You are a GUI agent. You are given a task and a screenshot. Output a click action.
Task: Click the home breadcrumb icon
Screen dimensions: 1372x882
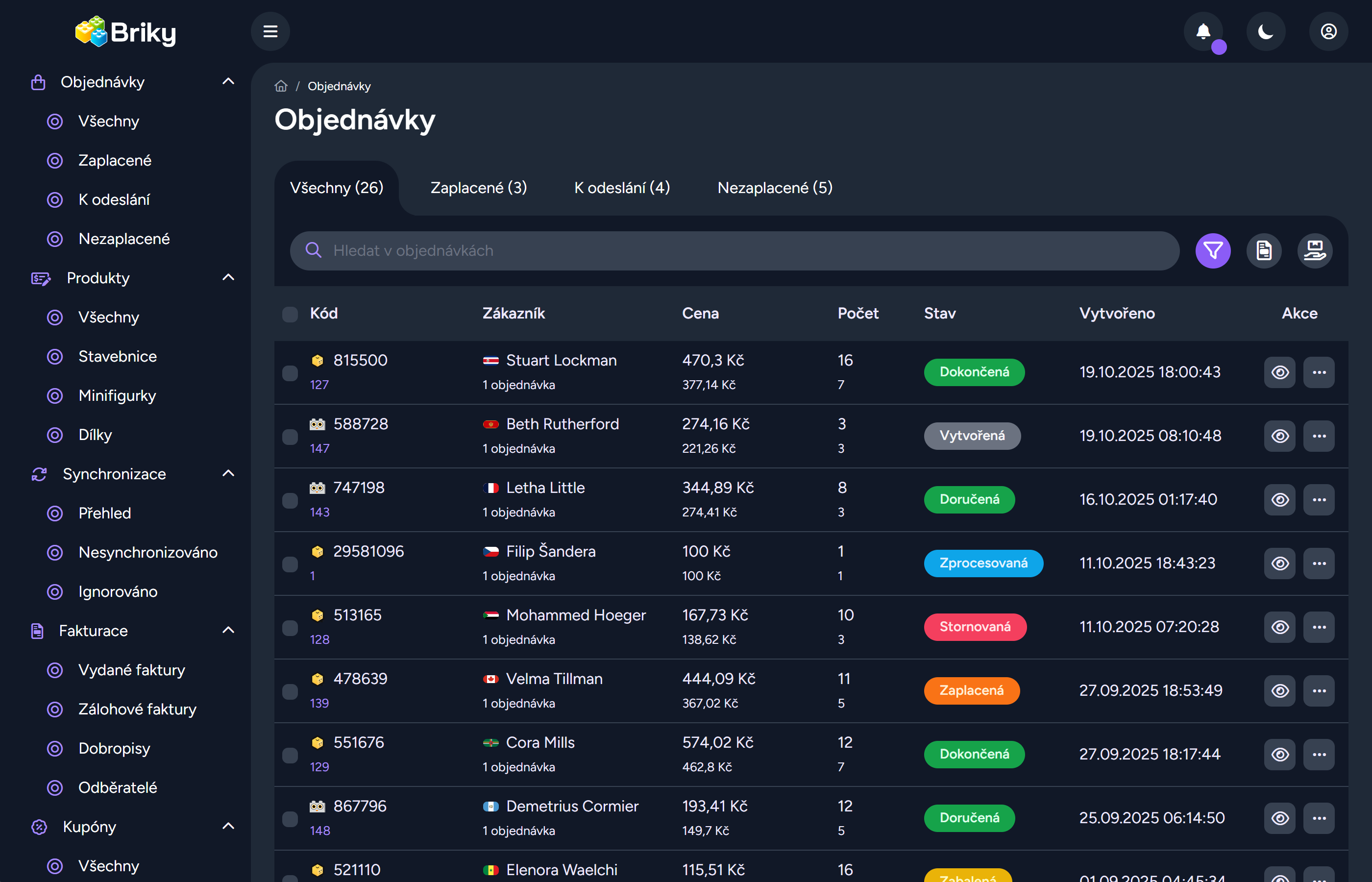[281, 86]
